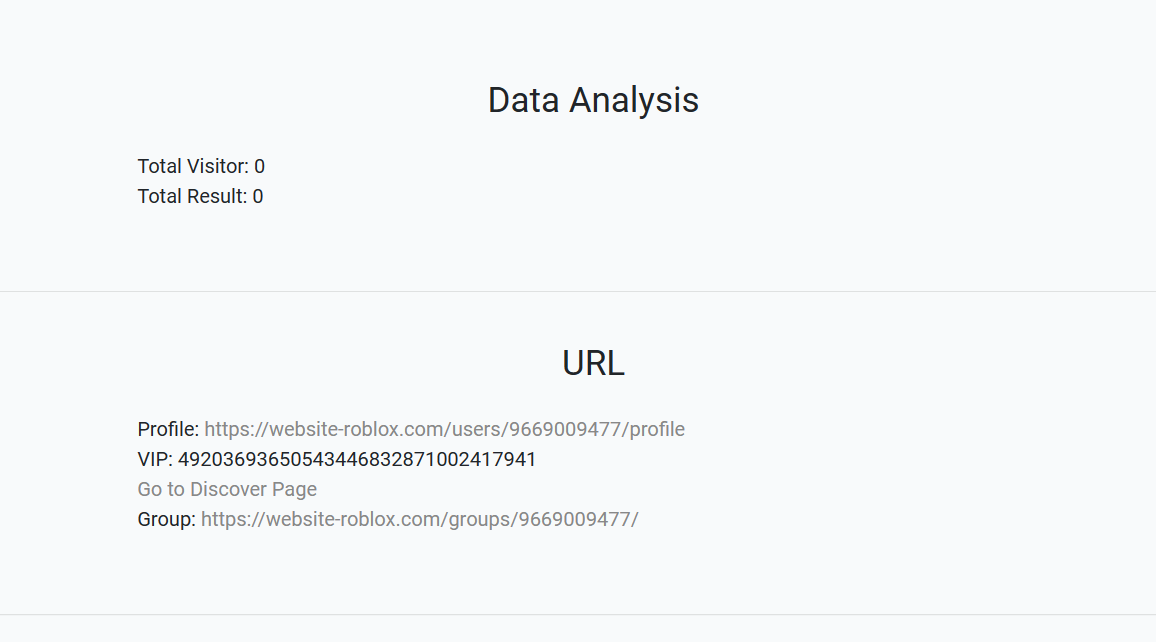Click the Total Result count value 0
The image size is (1156, 642).
point(258,196)
